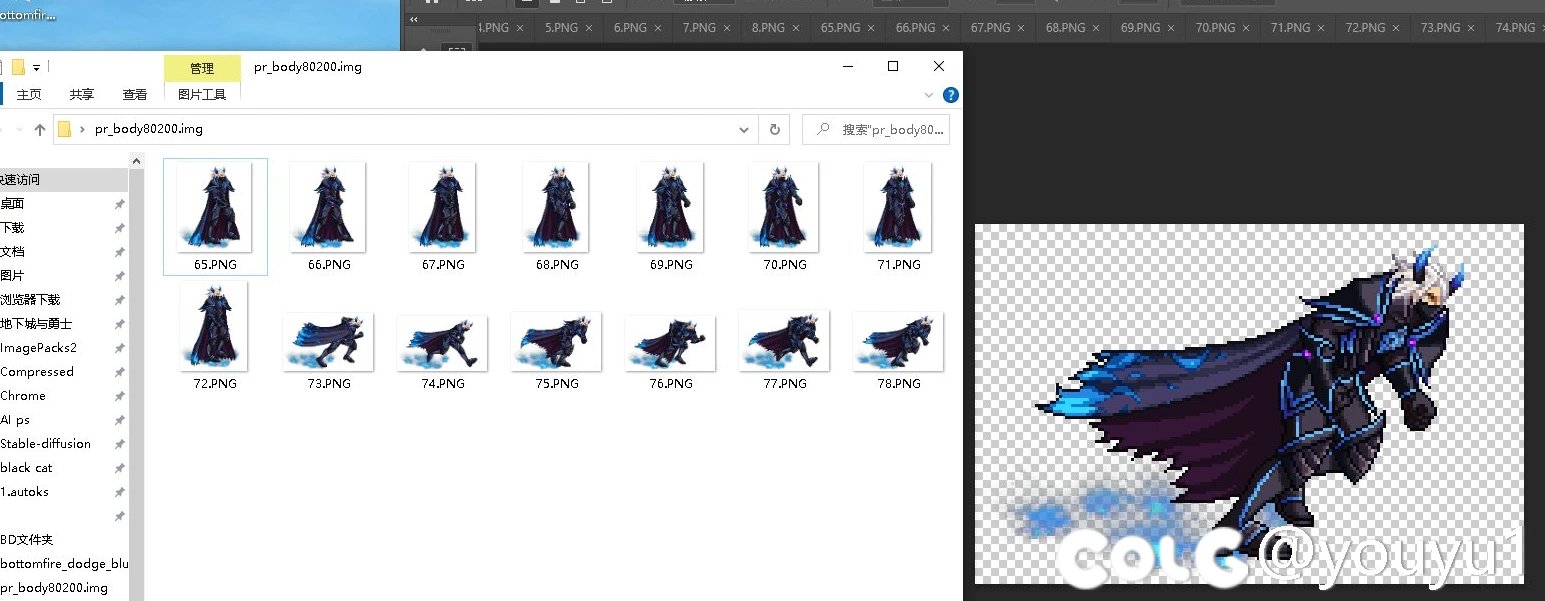Click the search box for pr_body80200

(876, 129)
